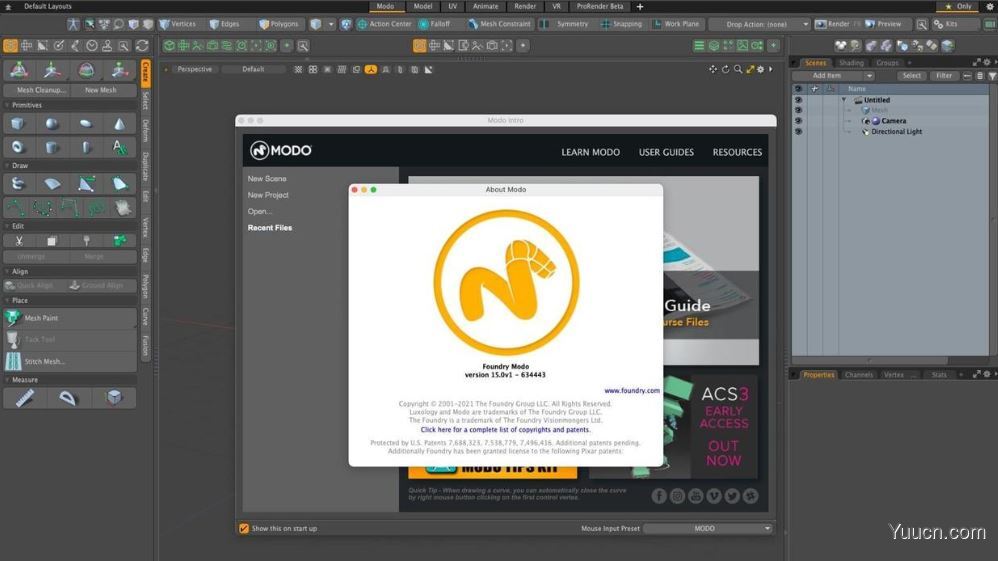998x561 pixels.
Task: Open the Perspective view type dropdown
Action: click(195, 69)
